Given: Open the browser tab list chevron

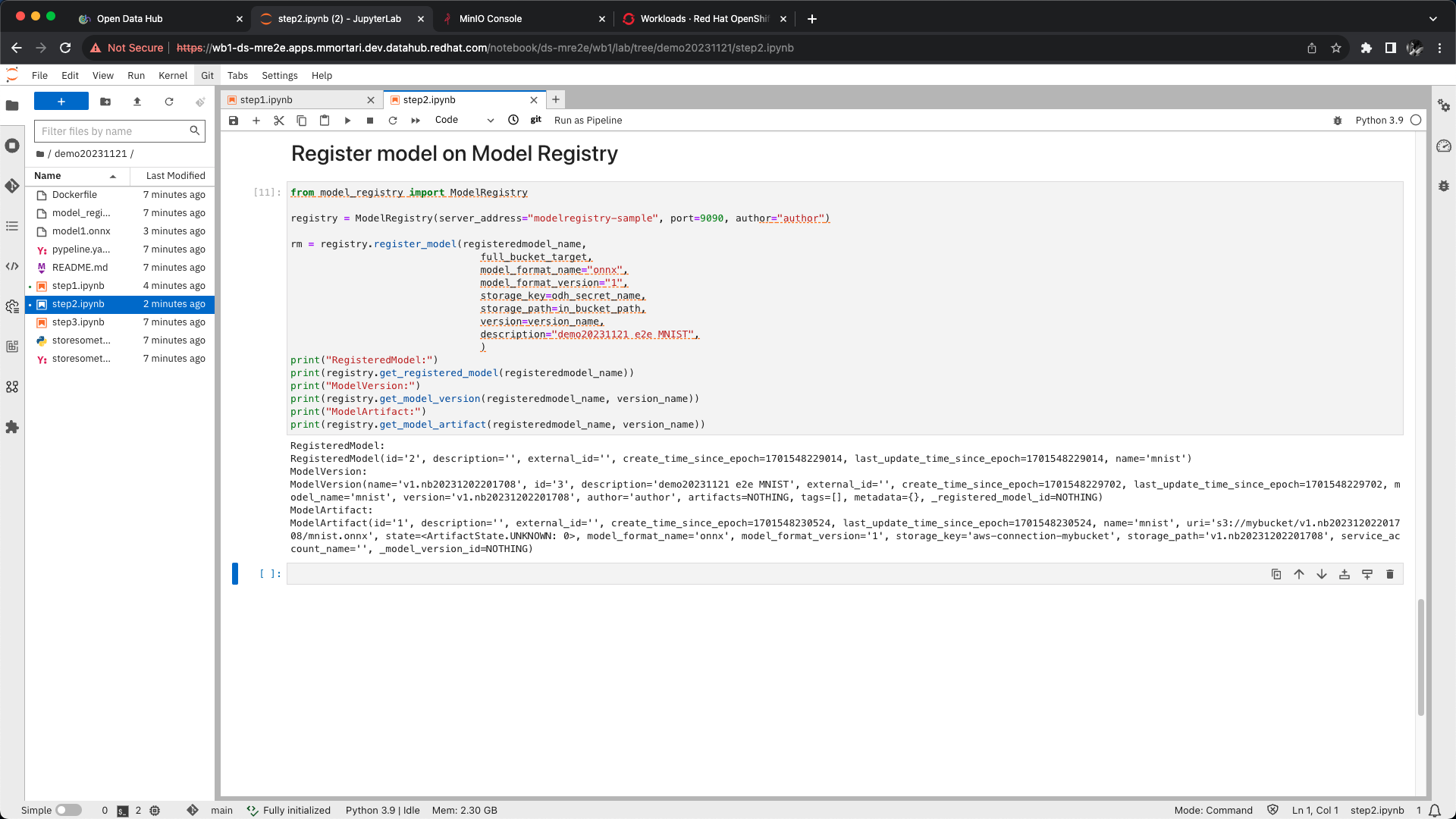Looking at the screenshot, I should [1432, 19].
